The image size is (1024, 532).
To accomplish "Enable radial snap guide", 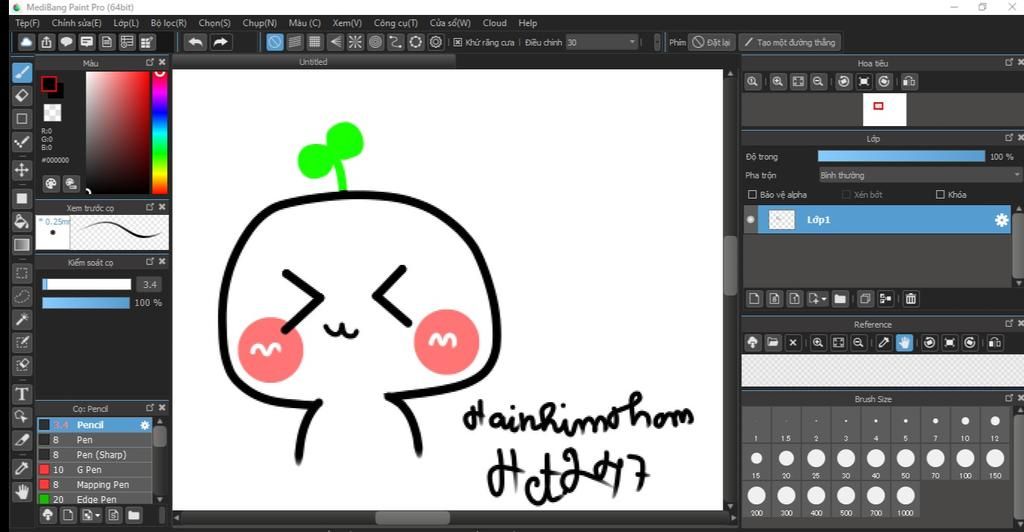I will tap(355, 42).
